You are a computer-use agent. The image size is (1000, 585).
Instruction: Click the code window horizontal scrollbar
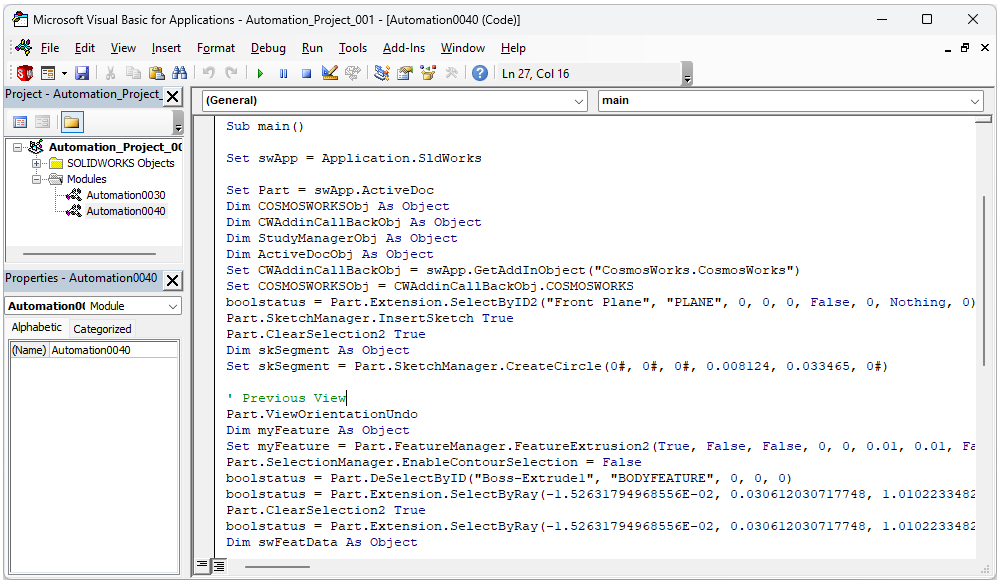277,566
